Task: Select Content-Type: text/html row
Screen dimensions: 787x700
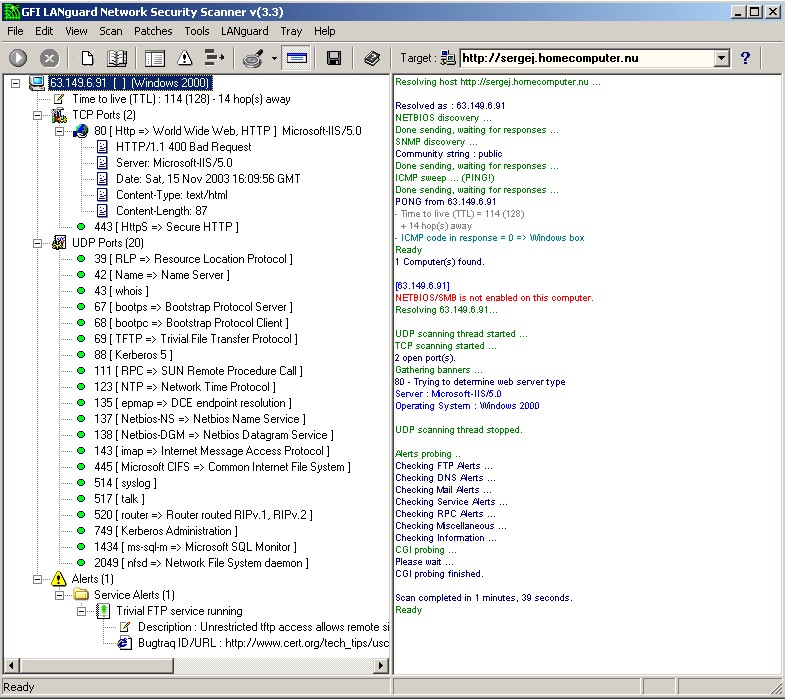Action: 172,195
